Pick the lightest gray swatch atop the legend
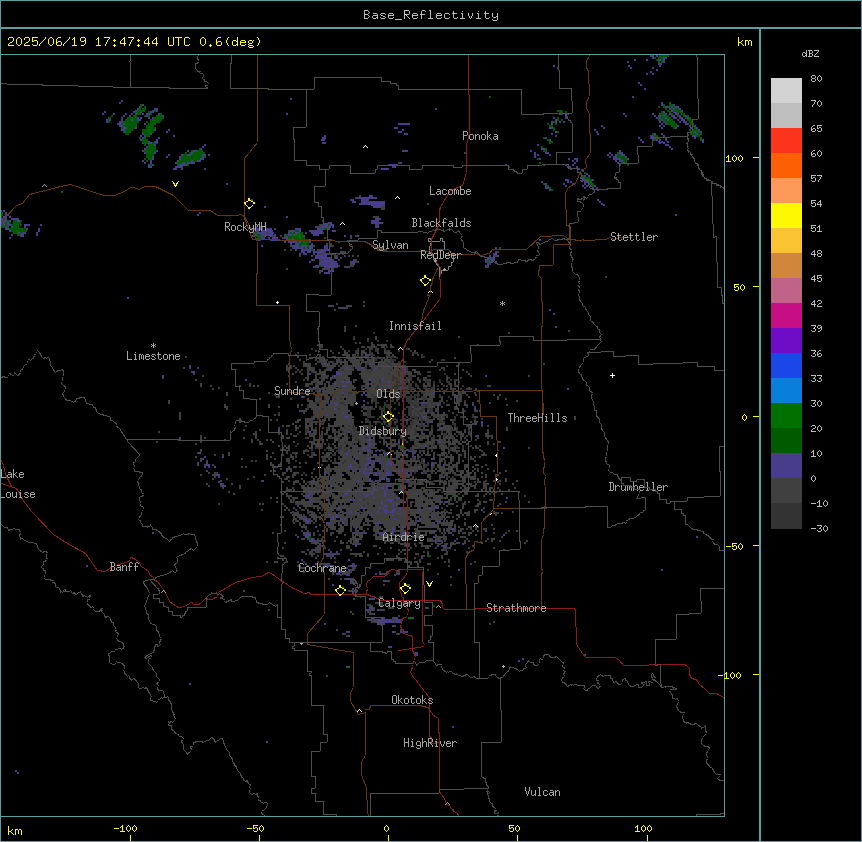Image resolution: width=862 pixels, height=842 pixels. pyautogui.click(x=786, y=91)
